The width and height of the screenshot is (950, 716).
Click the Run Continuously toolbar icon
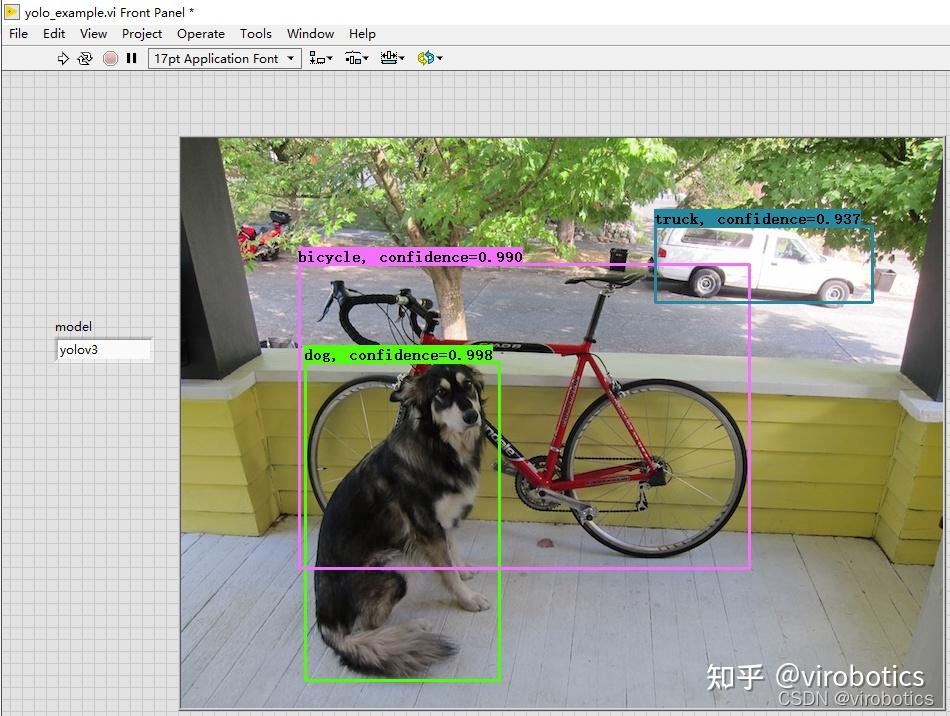[86, 58]
